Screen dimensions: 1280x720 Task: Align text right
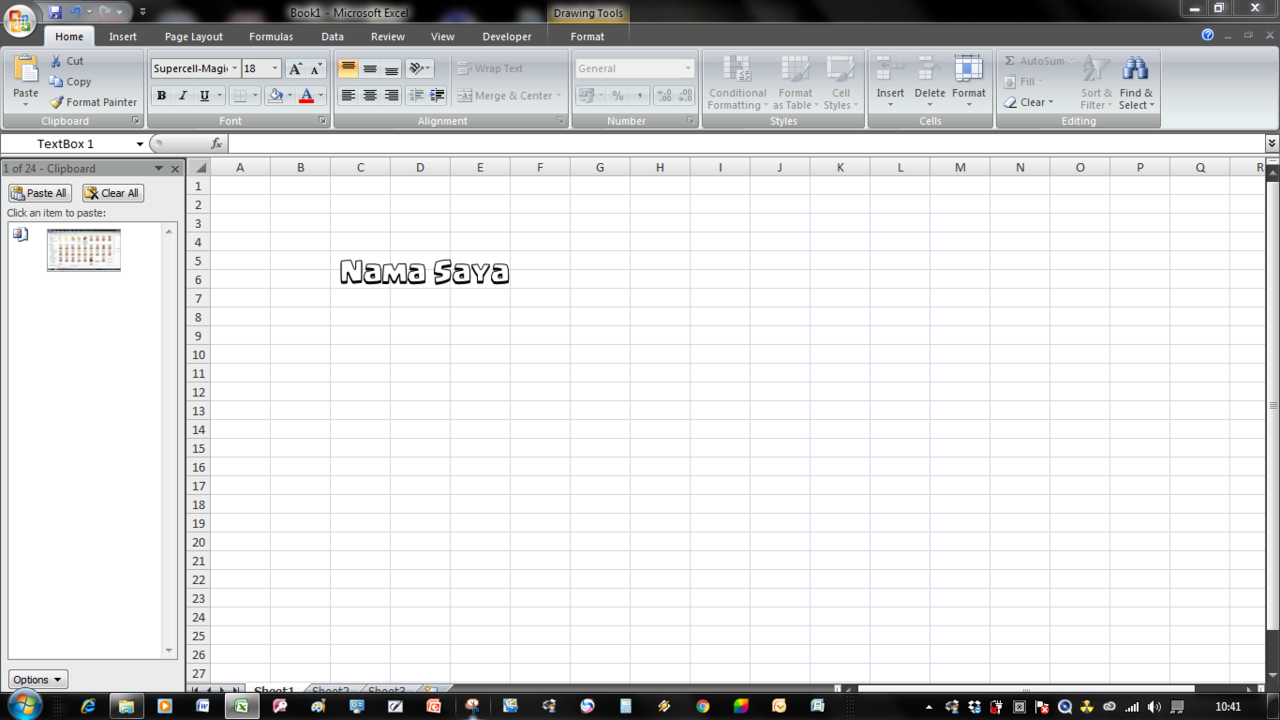click(392, 96)
